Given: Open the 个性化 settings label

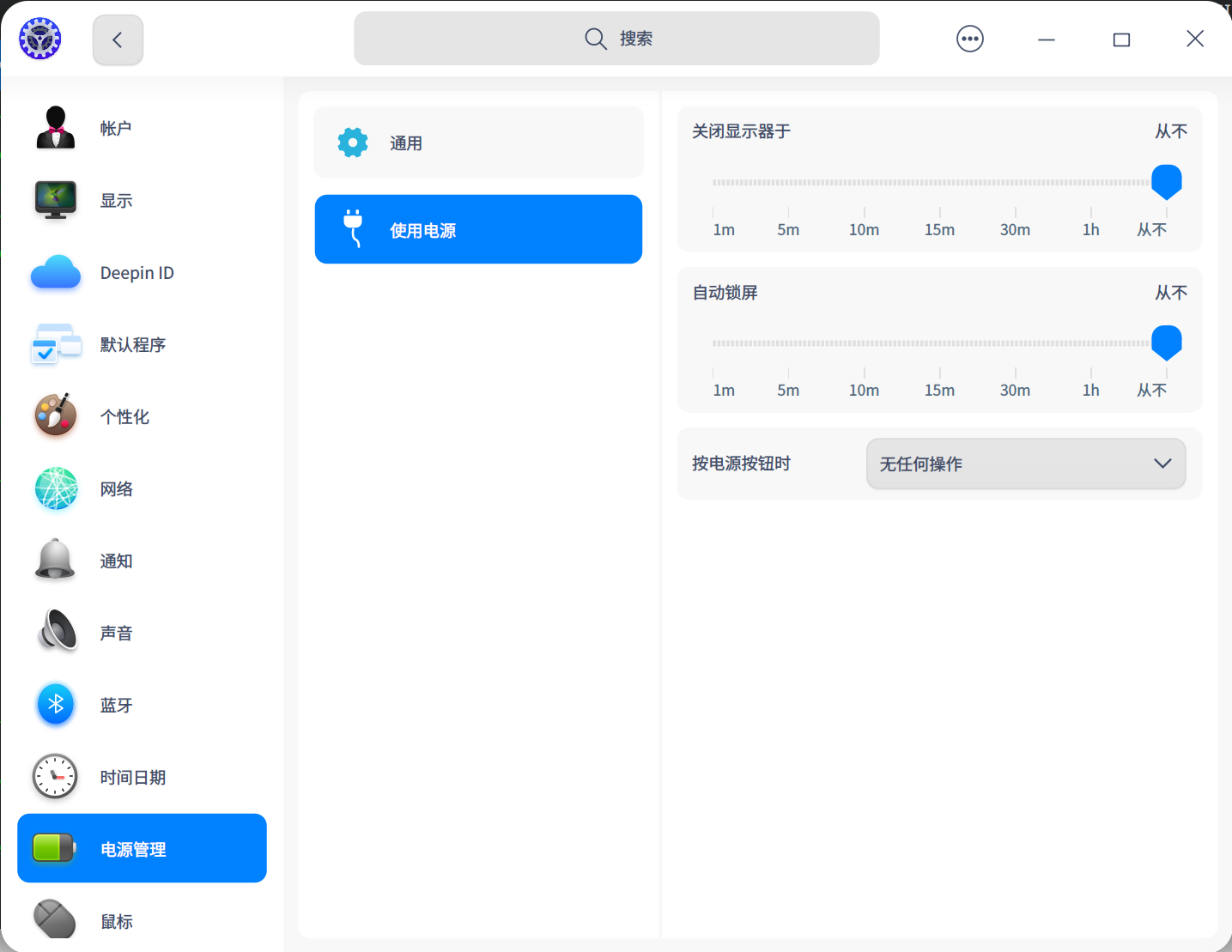Looking at the screenshot, I should pyautogui.click(x=124, y=417).
